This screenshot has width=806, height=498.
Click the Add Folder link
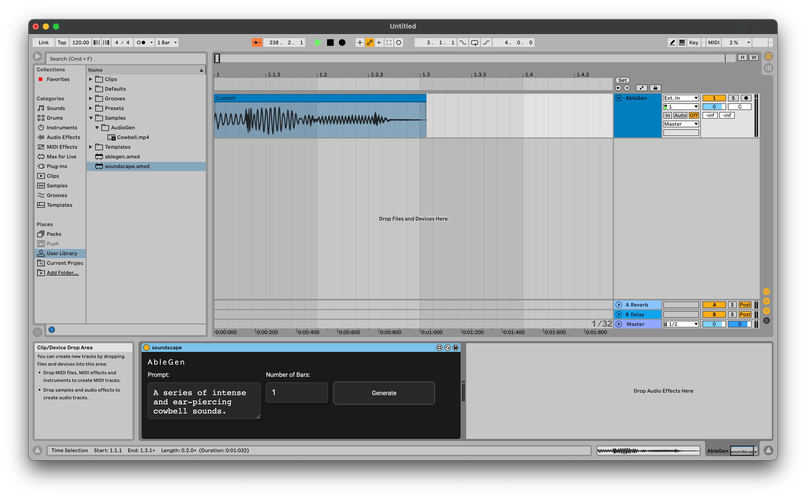(x=62, y=273)
